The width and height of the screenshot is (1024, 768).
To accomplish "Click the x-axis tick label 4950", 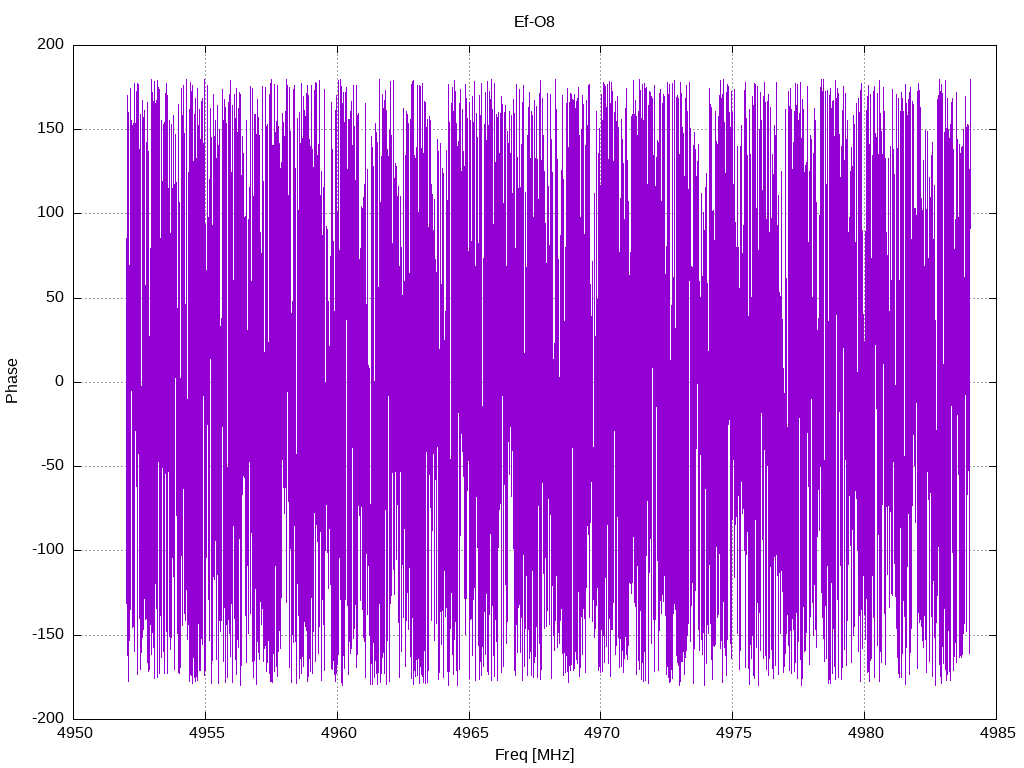I will 74,733.
